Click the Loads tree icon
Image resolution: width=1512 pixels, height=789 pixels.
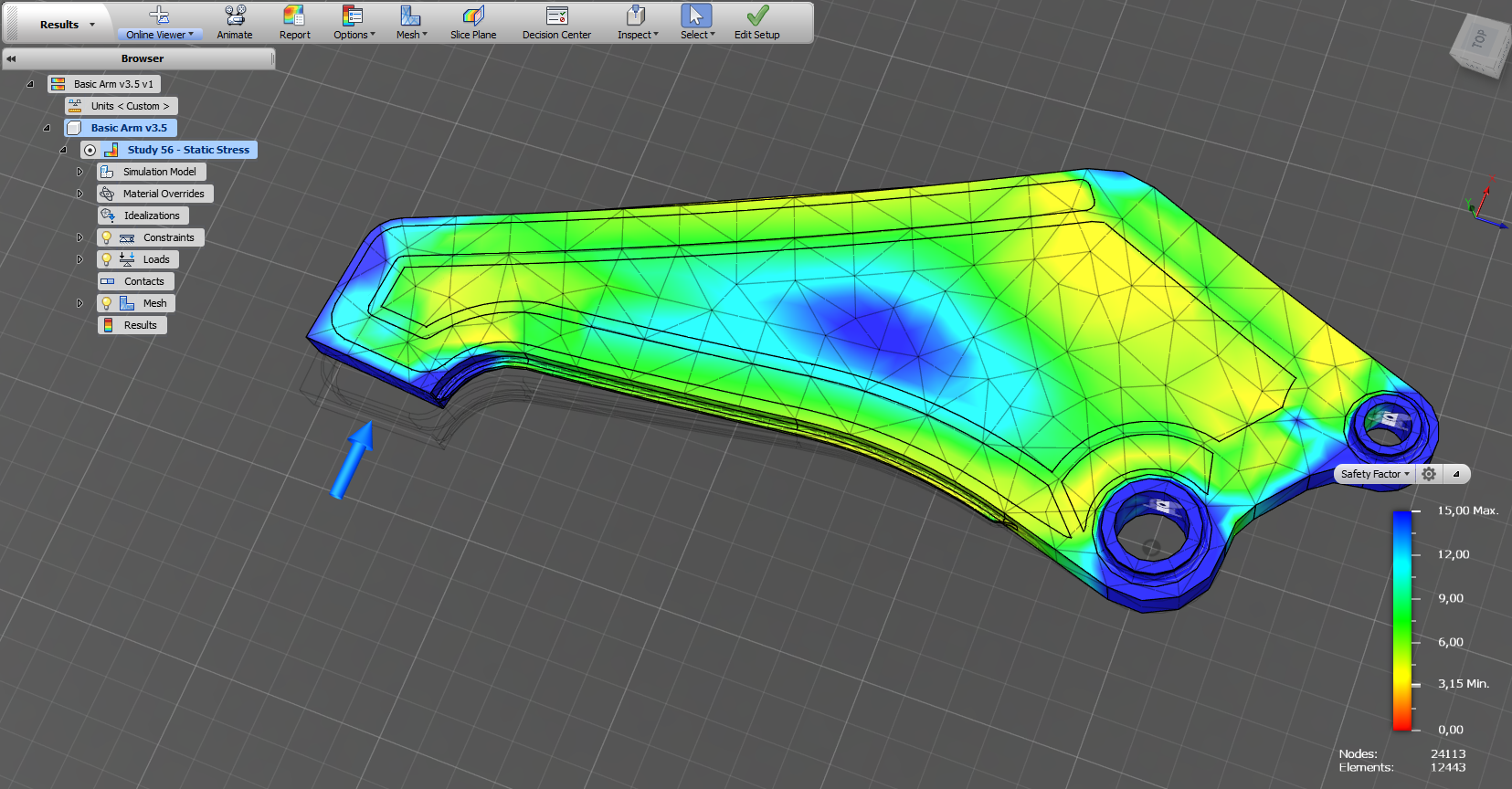click(x=127, y=259)
